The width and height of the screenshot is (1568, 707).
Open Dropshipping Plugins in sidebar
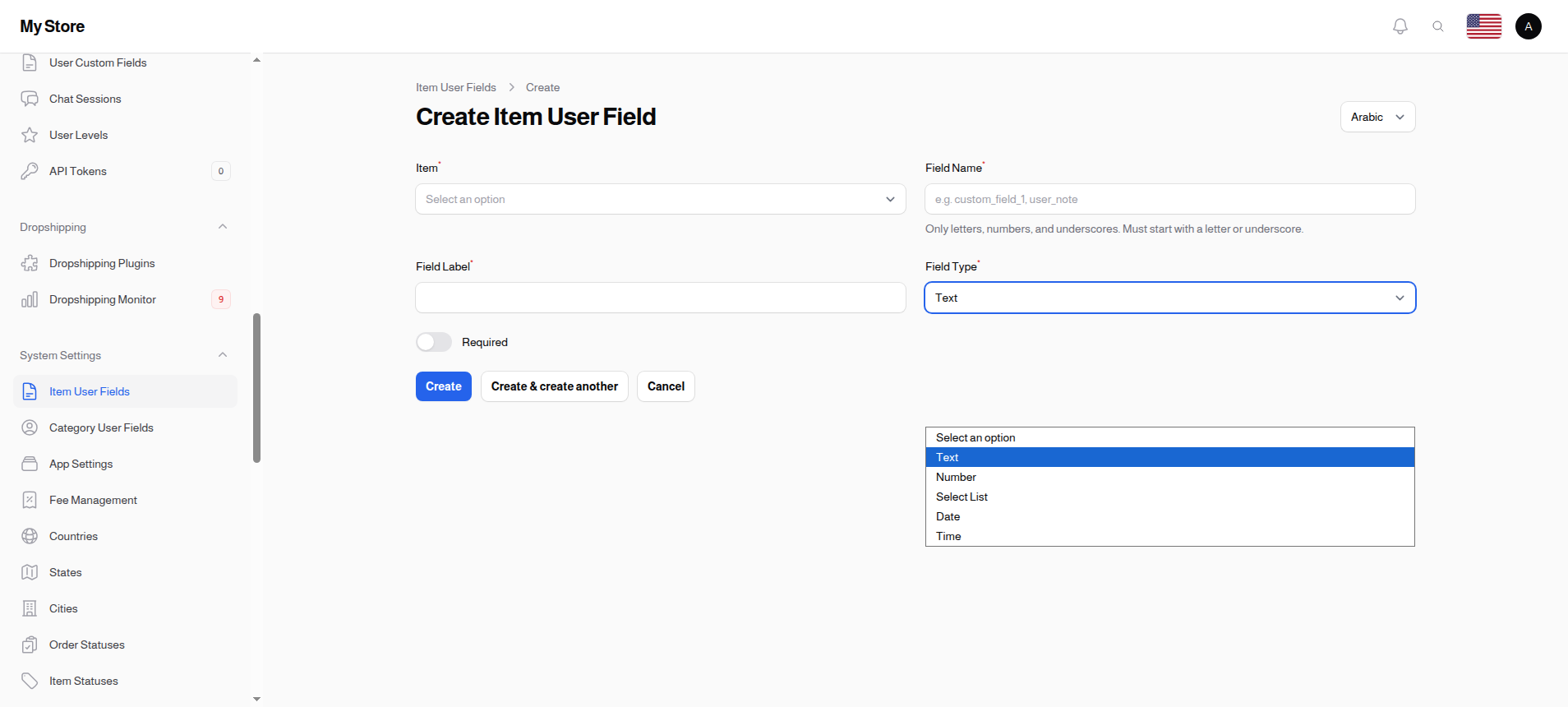pos(125,263)
